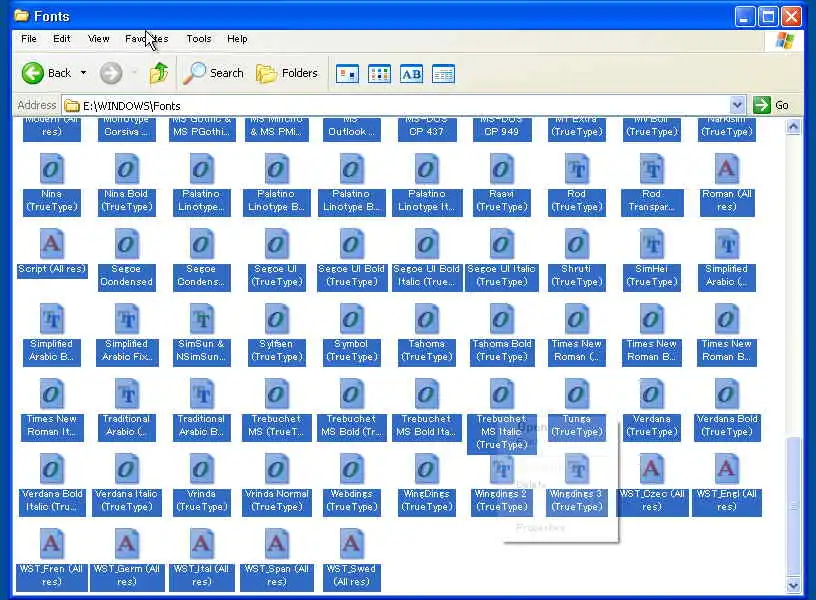Select the WST_Fren font icon

click(x=52, y=544)
